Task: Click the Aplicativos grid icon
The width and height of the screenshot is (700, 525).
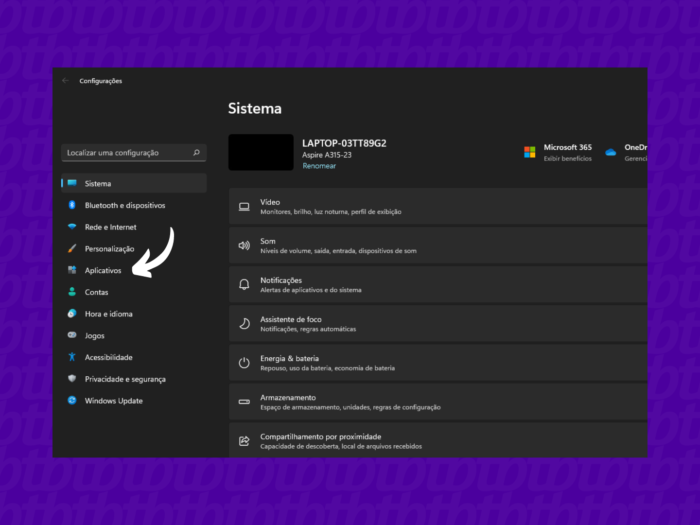Action: tap(72, 270)
